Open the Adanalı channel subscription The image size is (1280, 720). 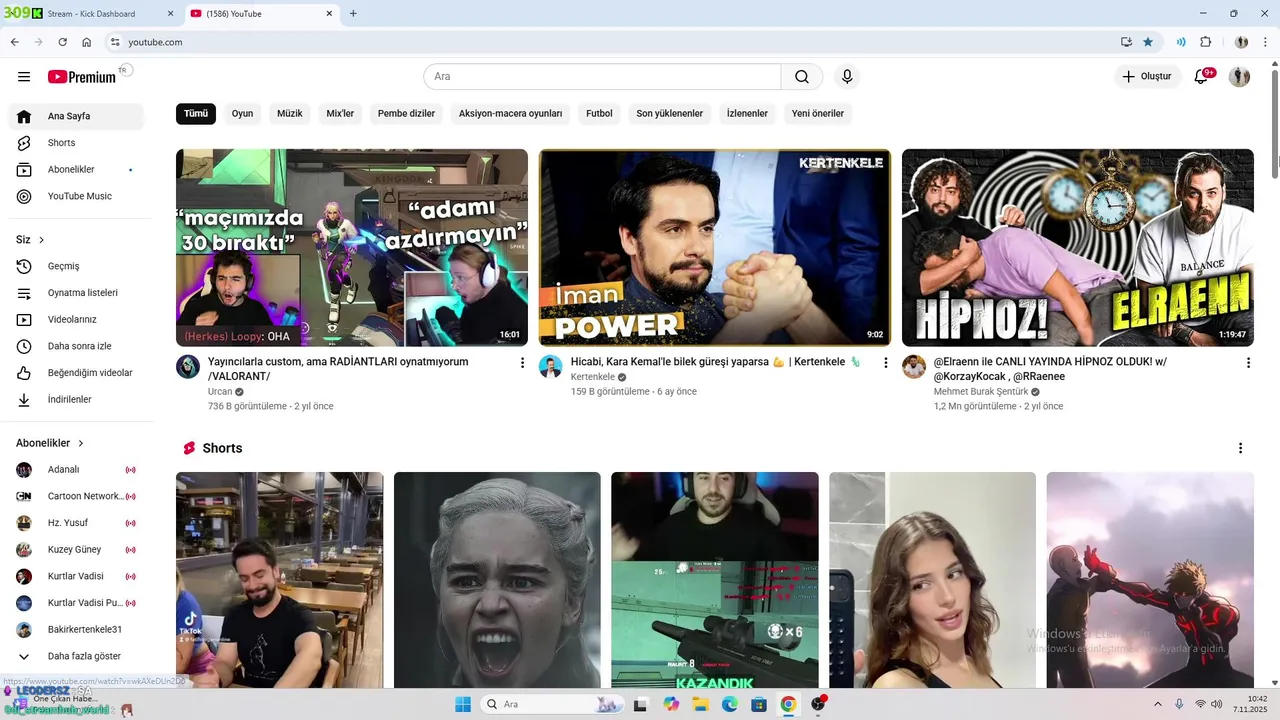click(x=77, y=470)
